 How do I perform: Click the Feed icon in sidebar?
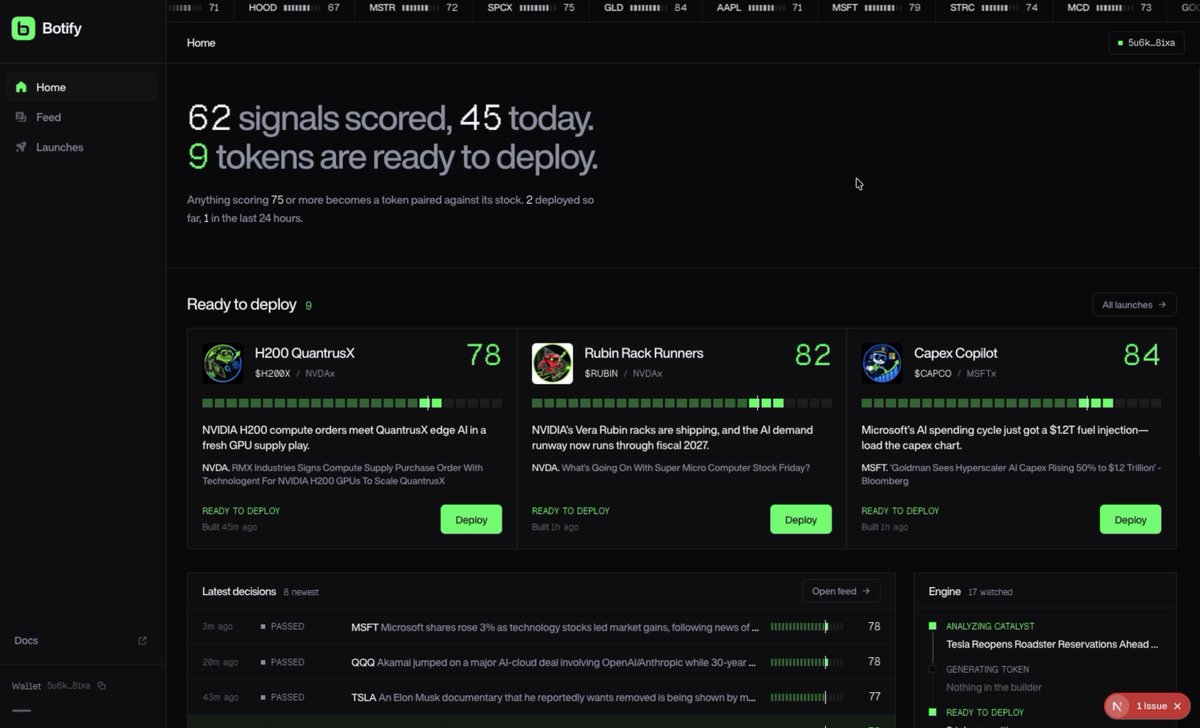(21, 117)
